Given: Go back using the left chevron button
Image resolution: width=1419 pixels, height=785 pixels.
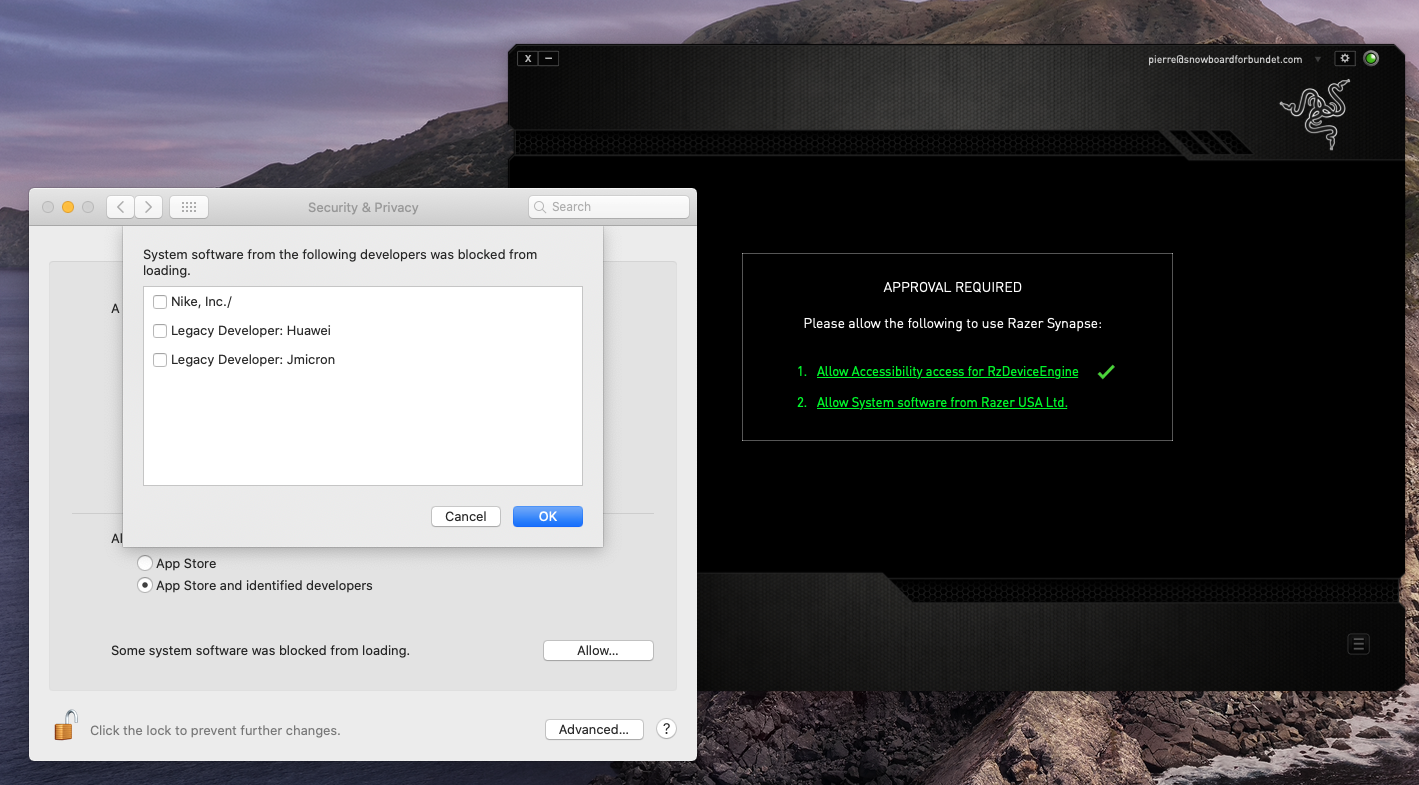Looking at the screenshot, I should click(x=120, y=207).
